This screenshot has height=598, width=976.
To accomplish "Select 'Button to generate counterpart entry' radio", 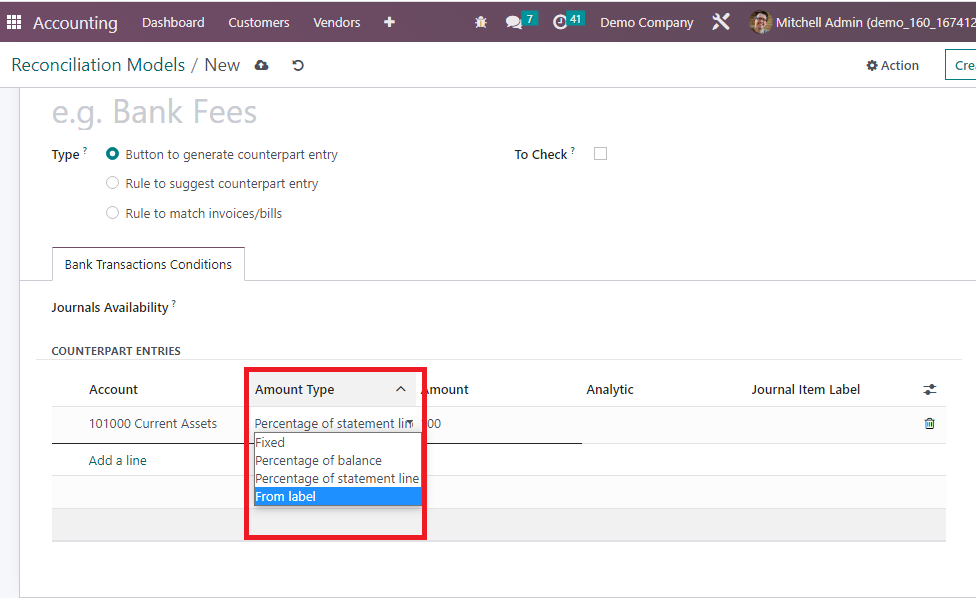I will coord(113,154).
